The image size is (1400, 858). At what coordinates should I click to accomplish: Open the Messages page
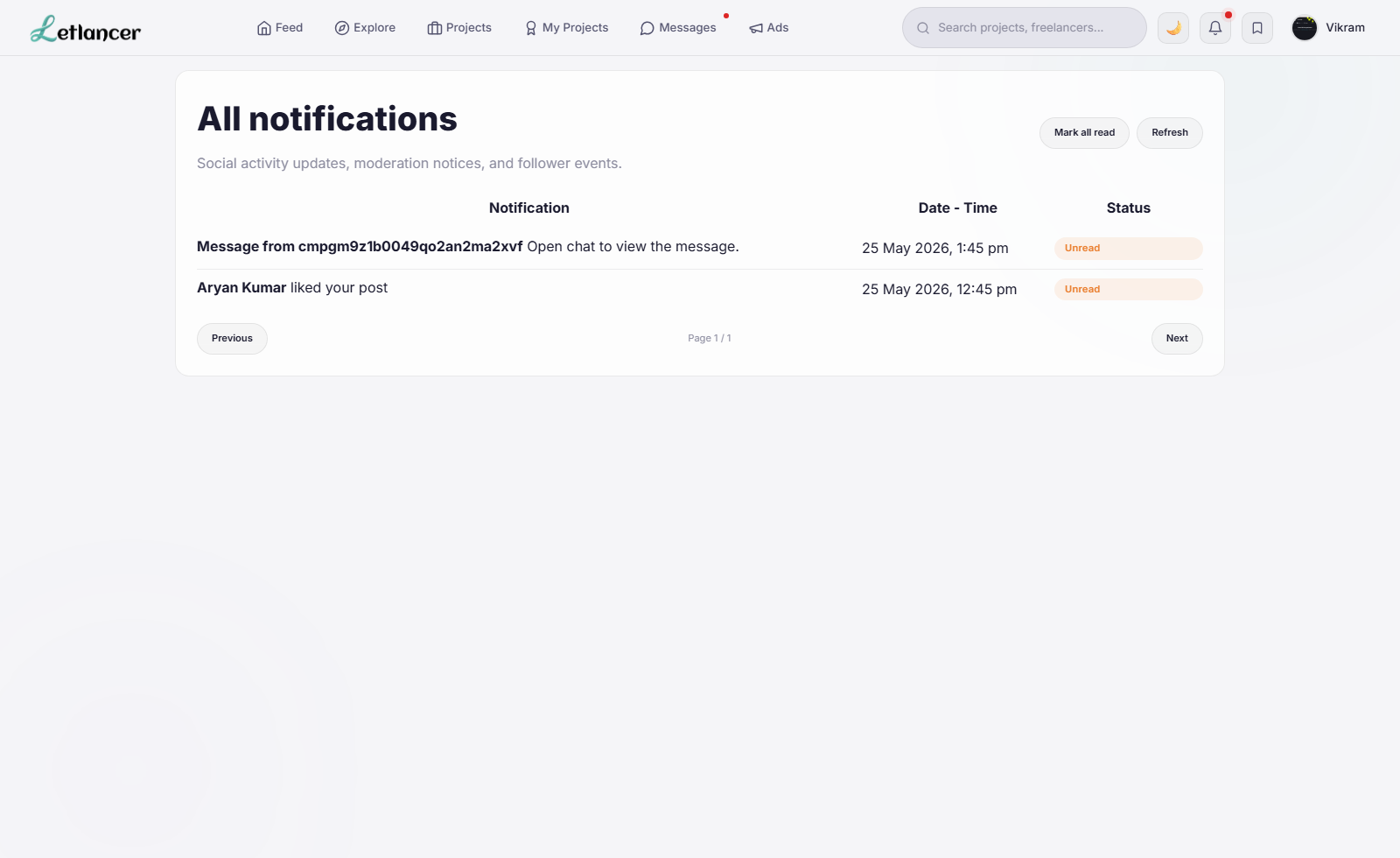[678, 28]
